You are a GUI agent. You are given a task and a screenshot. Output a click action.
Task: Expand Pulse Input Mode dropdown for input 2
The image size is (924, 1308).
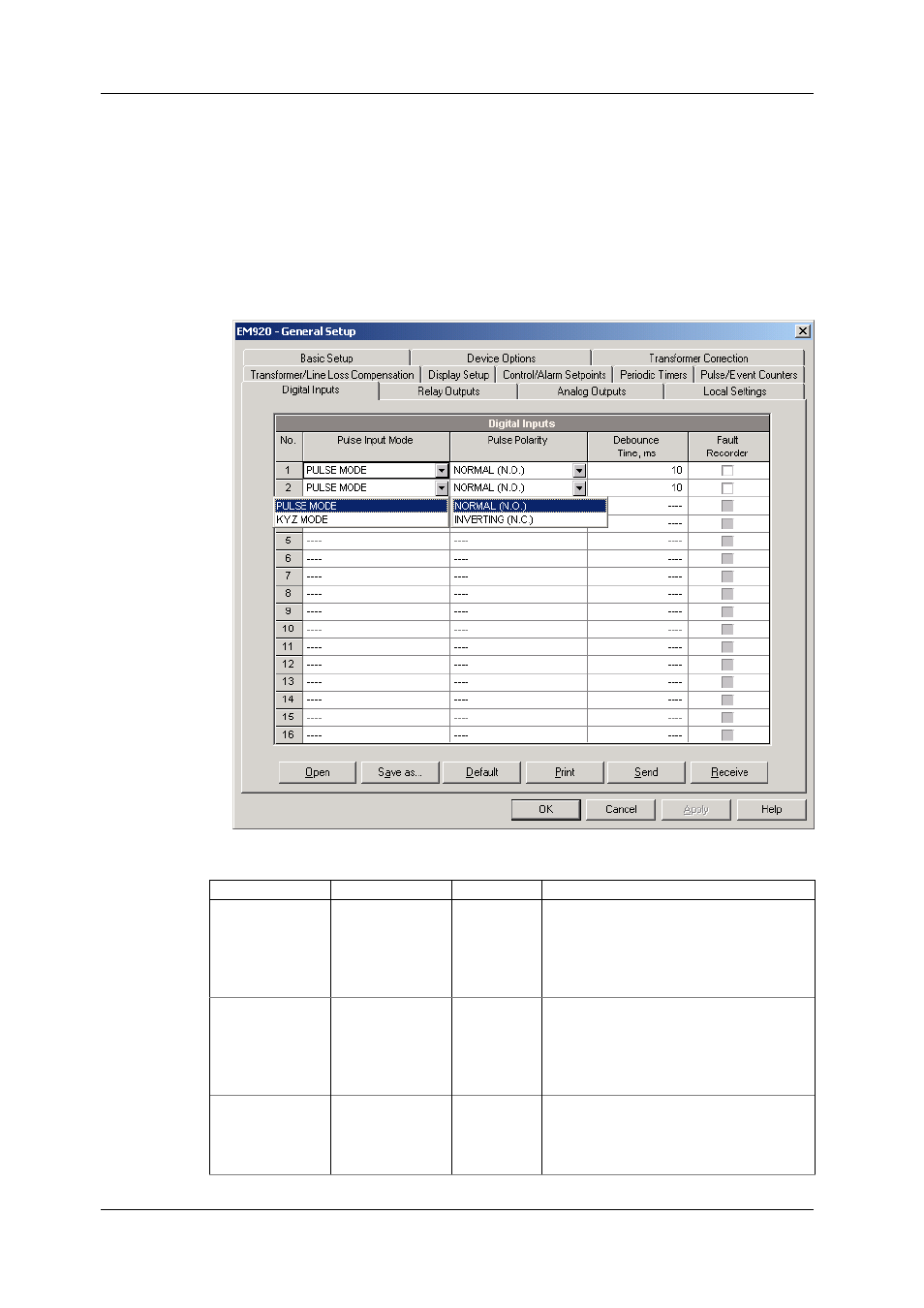pos(442,488)
